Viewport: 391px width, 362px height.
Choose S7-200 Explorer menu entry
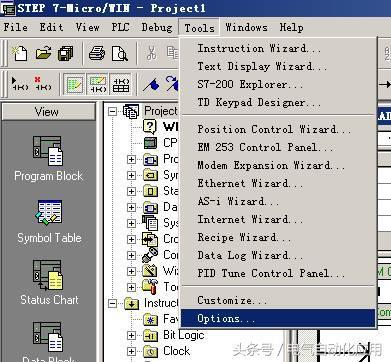tap(279, 85)
